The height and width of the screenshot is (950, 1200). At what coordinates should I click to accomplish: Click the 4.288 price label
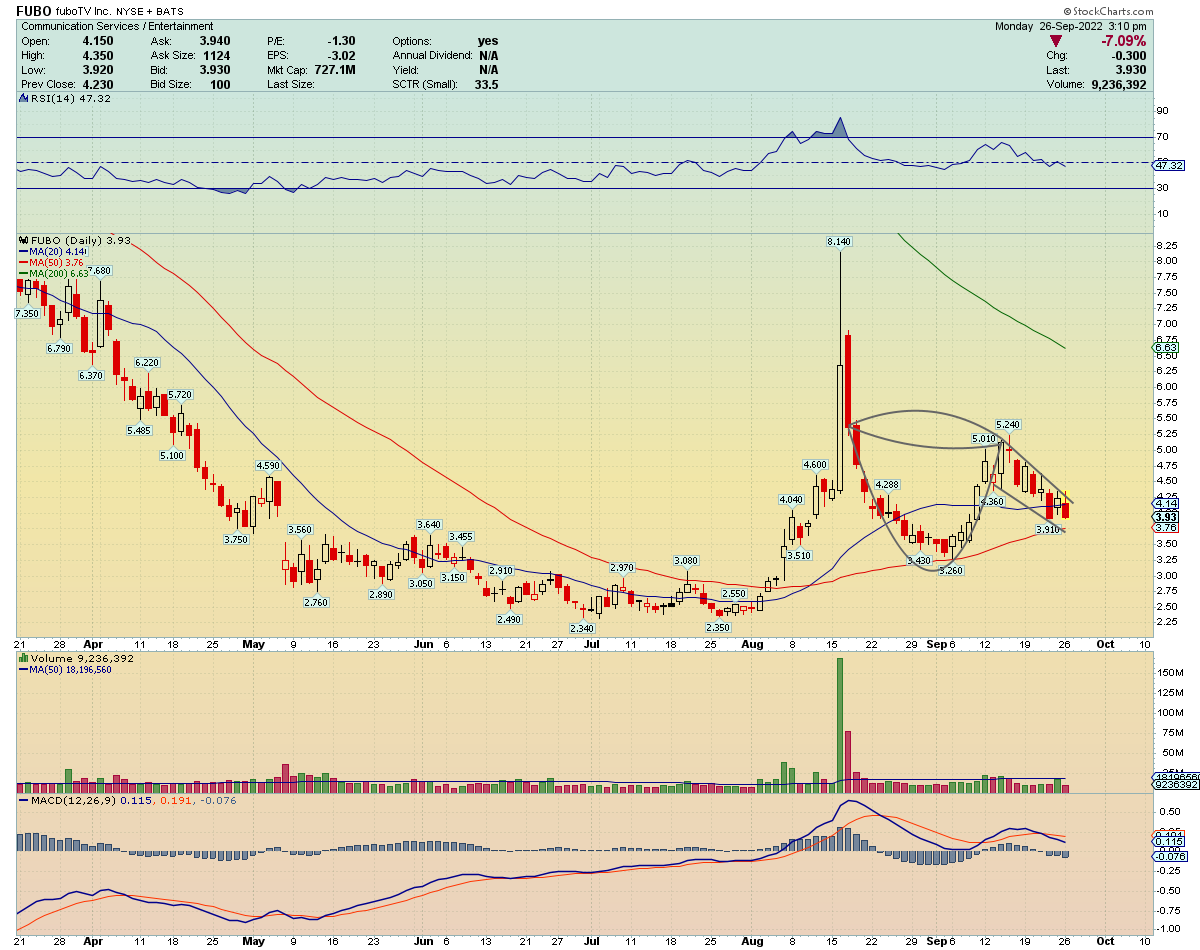pyautogui.click(x=888, y=485)
